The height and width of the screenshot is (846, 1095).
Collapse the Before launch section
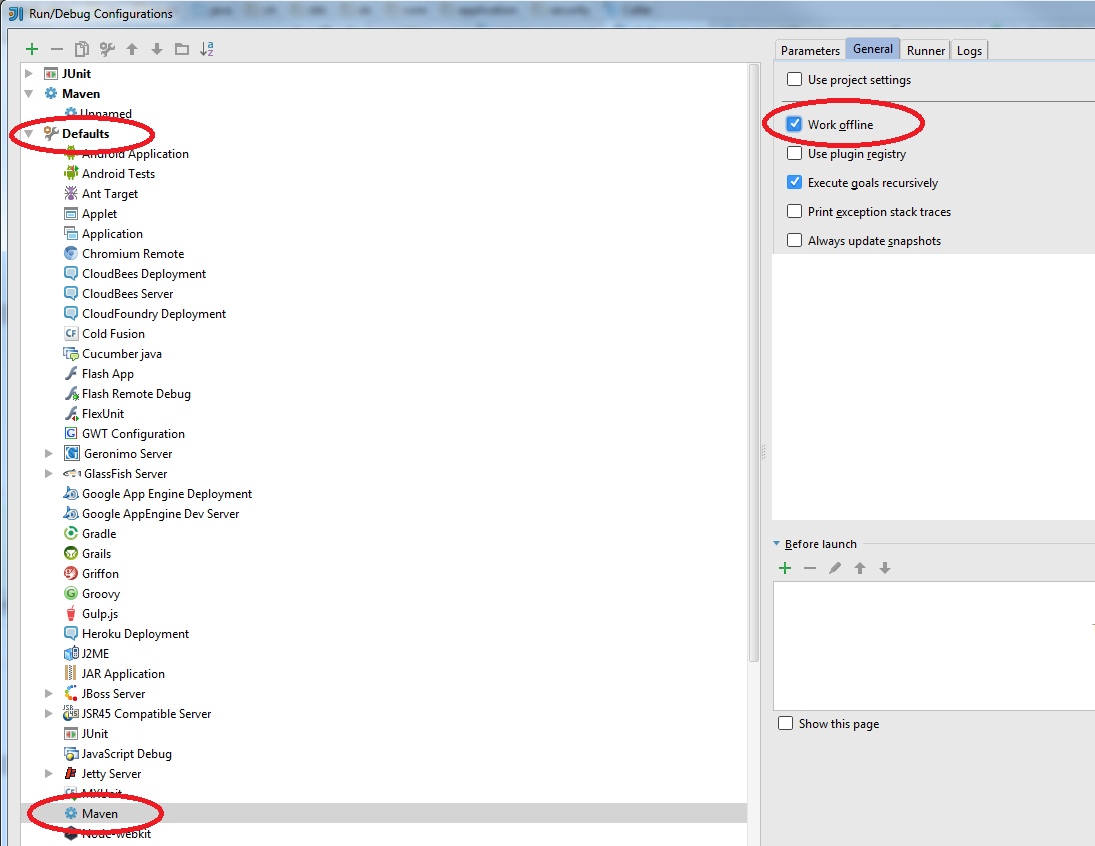point(777,544)
